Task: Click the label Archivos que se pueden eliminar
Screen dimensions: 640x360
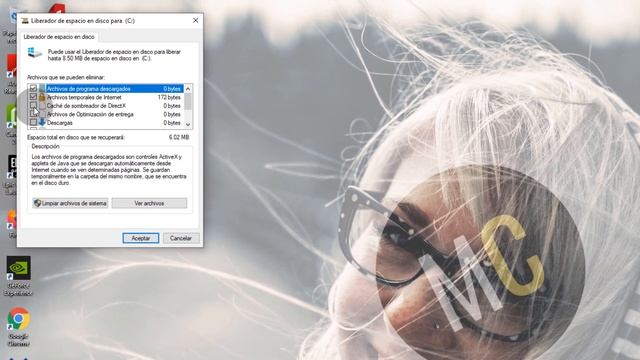Action: (x=66, y=77)
